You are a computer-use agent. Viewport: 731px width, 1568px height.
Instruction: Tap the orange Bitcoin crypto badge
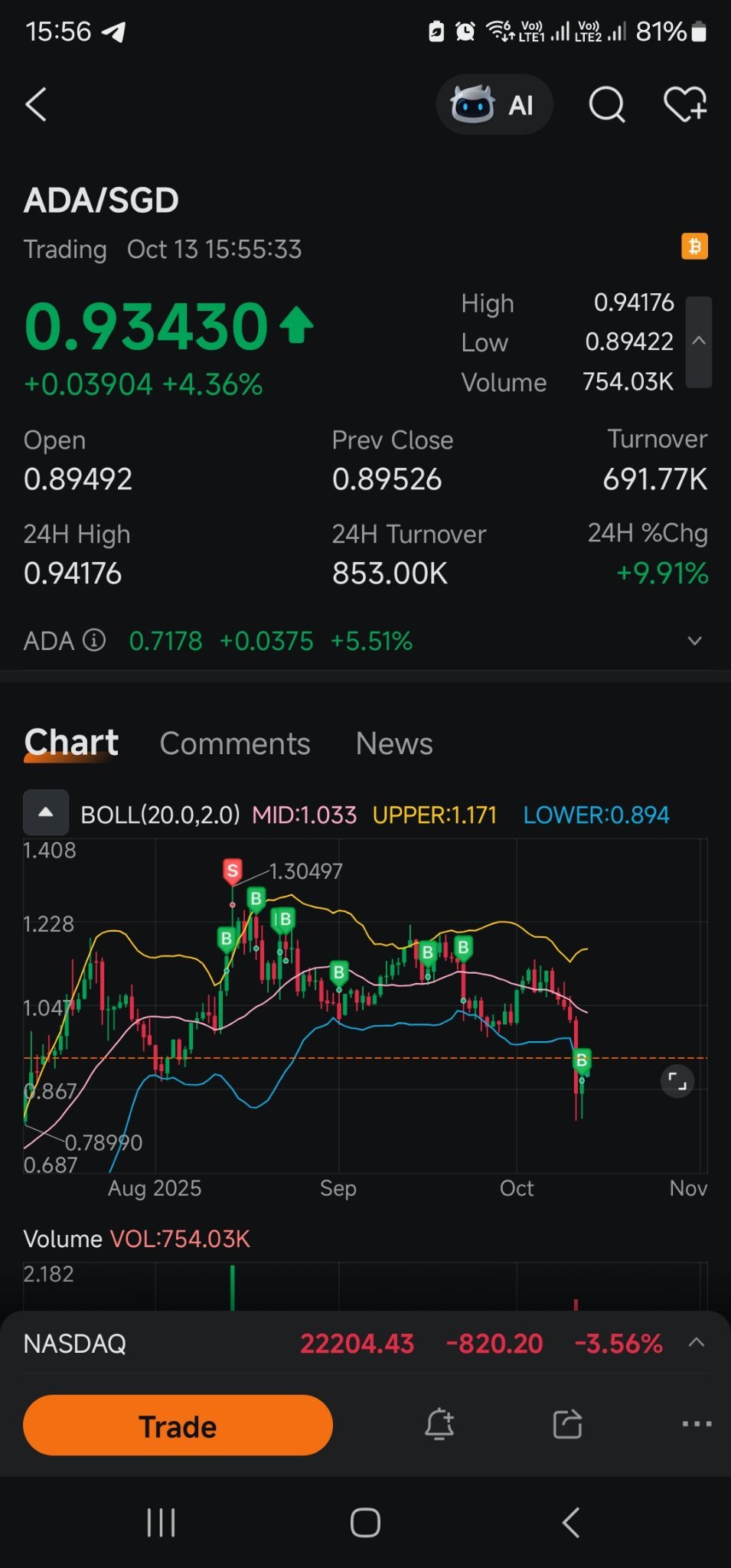click(x=694, y=247)
